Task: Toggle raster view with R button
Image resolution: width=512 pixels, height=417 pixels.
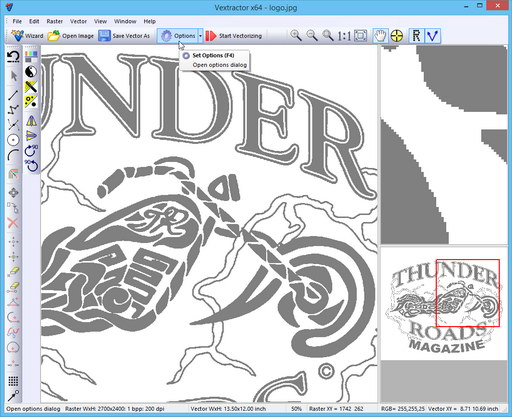Action: coord(416,36)
